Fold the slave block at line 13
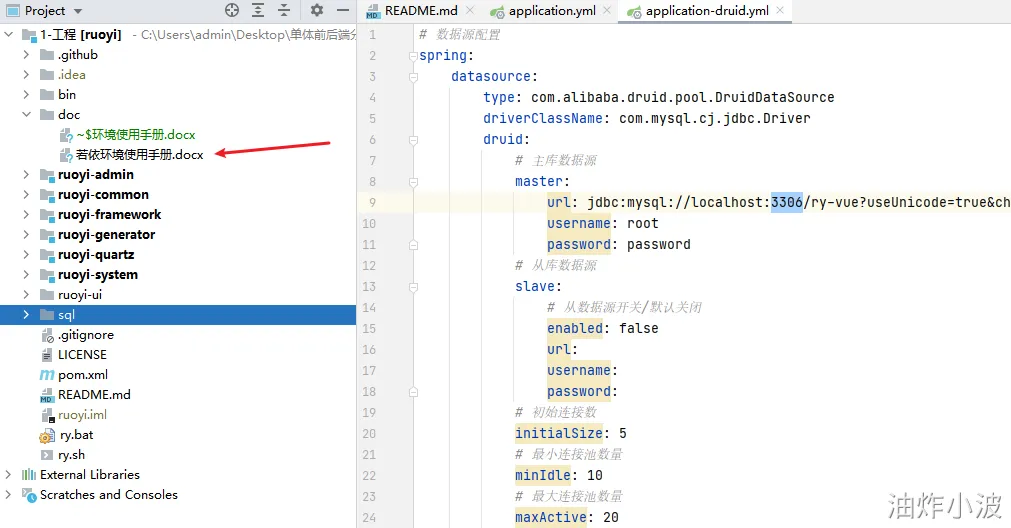 point(413,287)
